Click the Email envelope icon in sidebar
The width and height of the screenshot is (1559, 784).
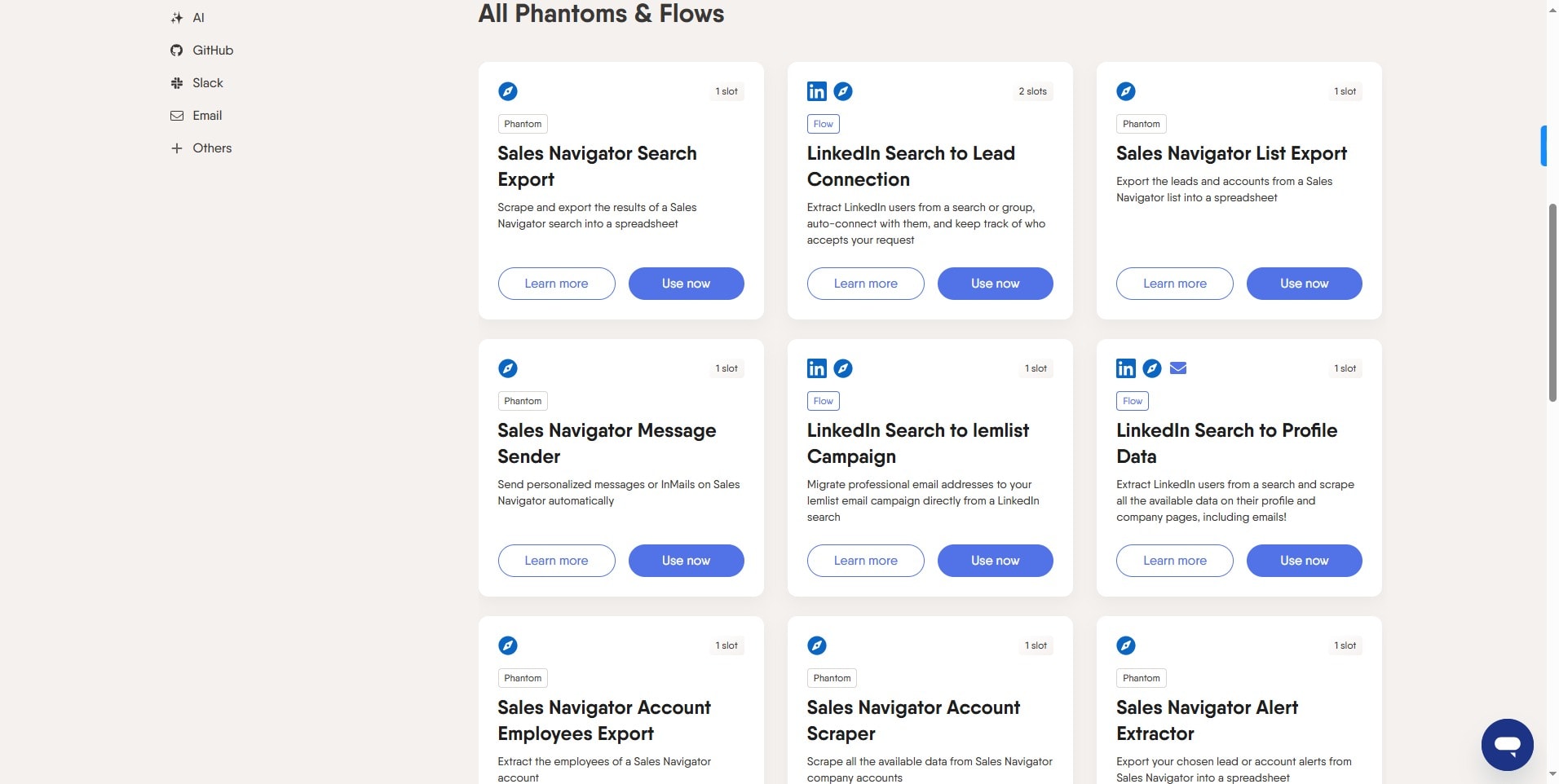click(176, 116)
